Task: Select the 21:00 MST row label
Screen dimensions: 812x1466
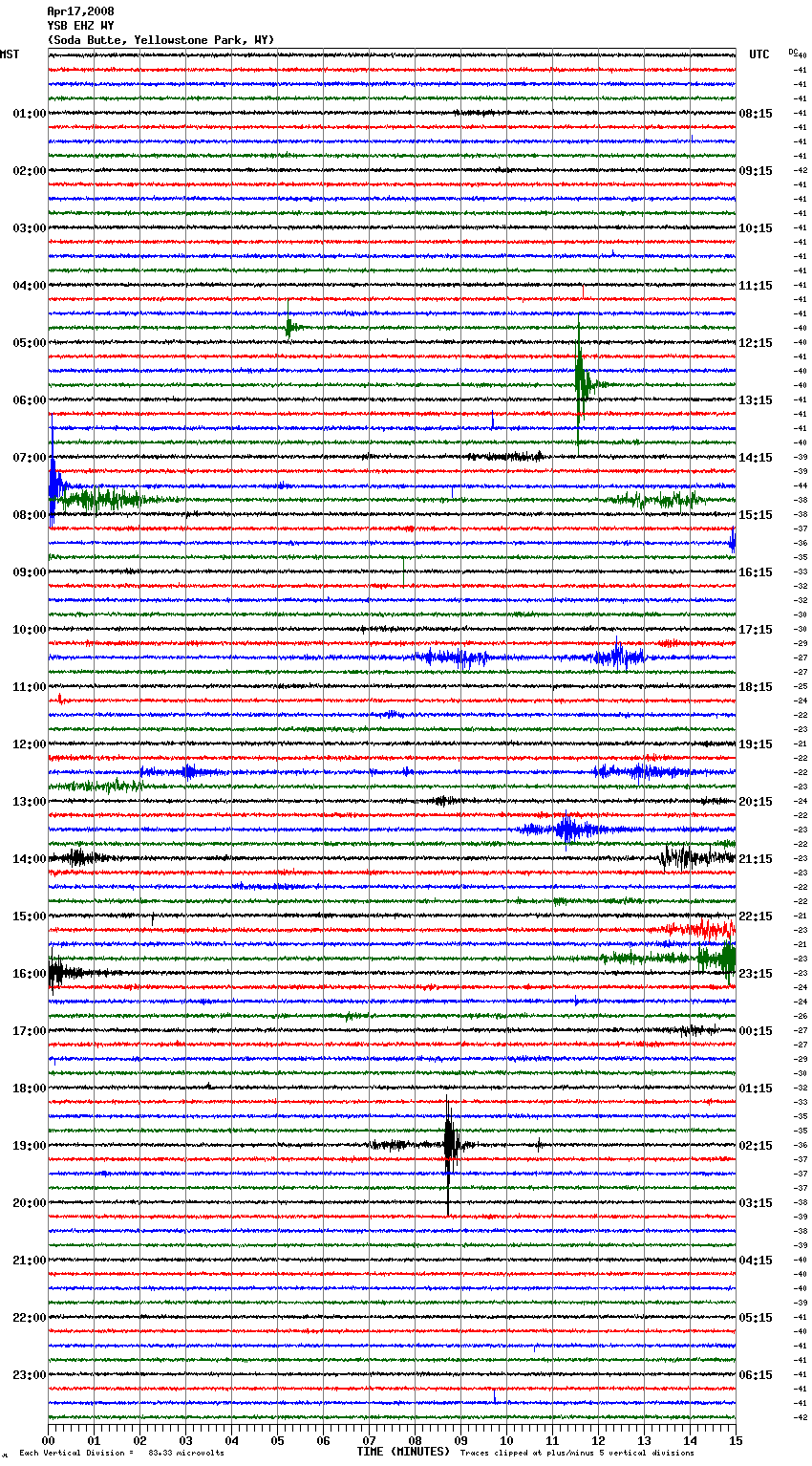Action: point(30,1261)
